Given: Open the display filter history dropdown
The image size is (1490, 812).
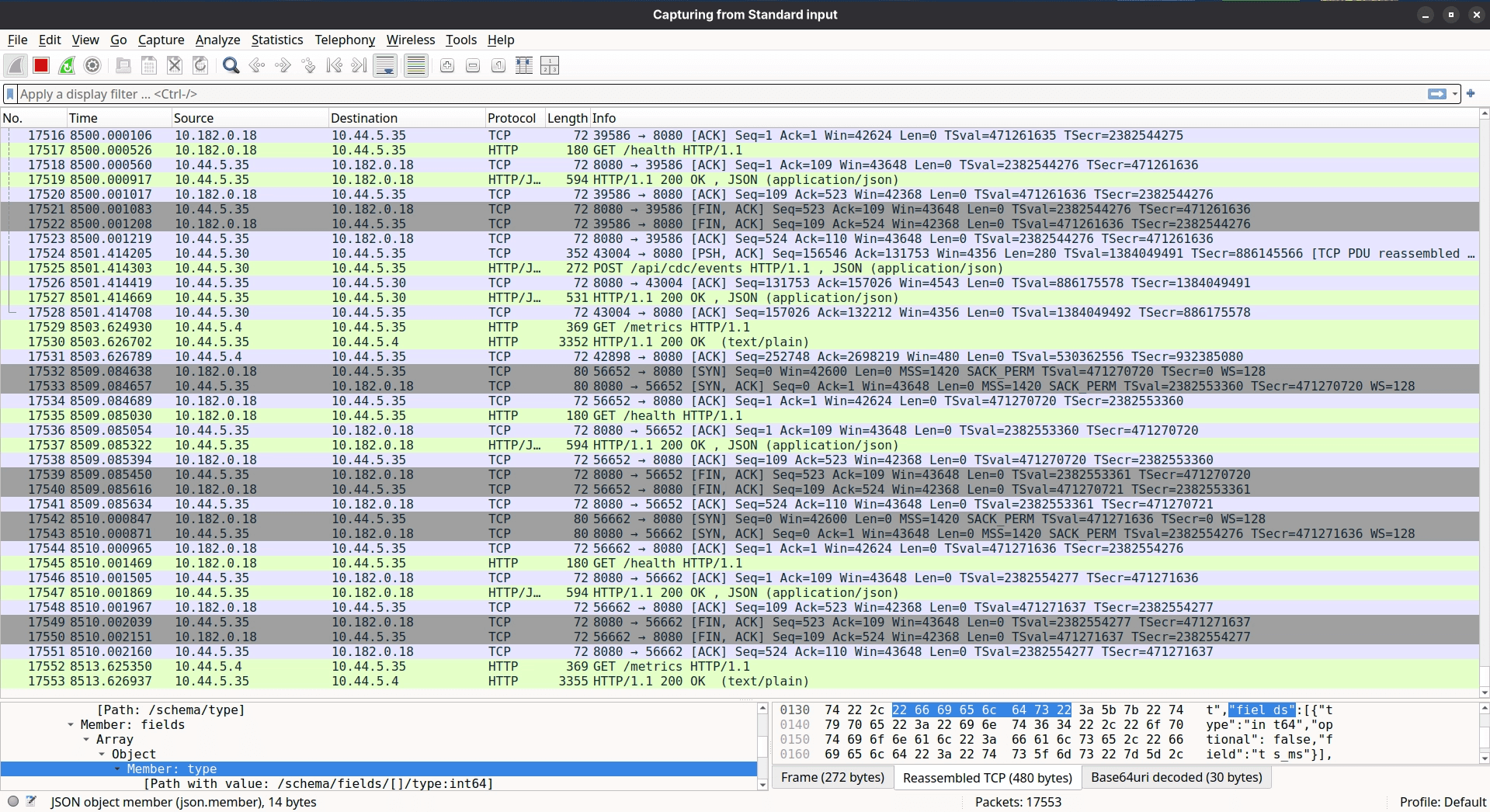Looking at the screenshot, I should [1455, 94].
